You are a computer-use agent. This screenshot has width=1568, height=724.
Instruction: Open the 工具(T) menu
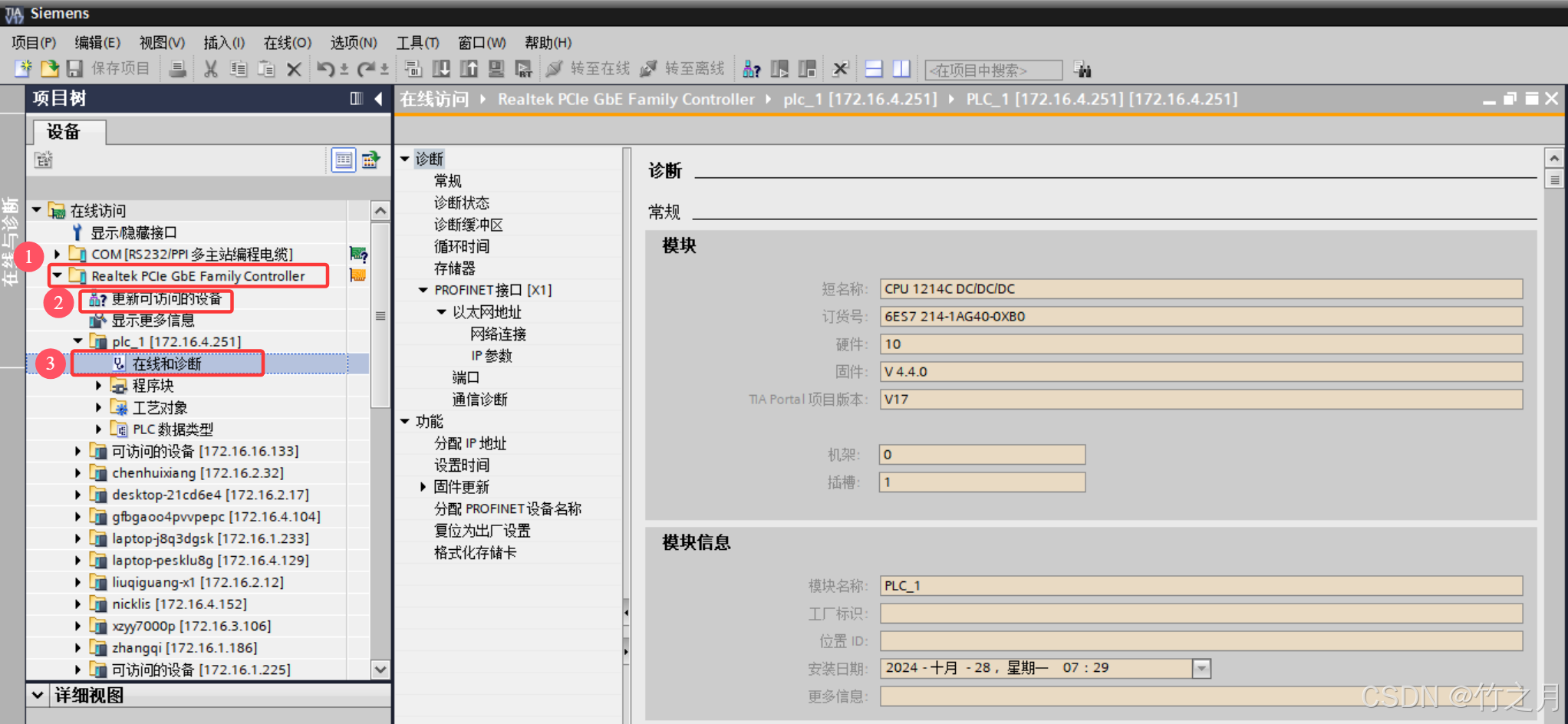coord(418,43)
